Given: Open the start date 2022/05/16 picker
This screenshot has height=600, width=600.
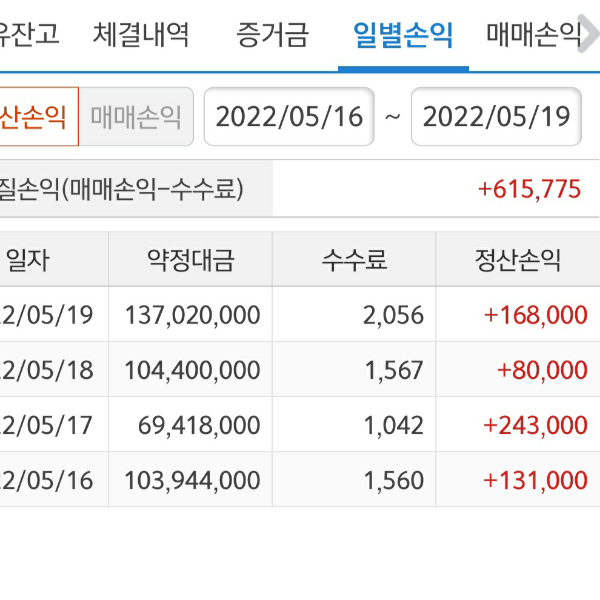Looking at the screenshot, I should [x=289, y=117].
